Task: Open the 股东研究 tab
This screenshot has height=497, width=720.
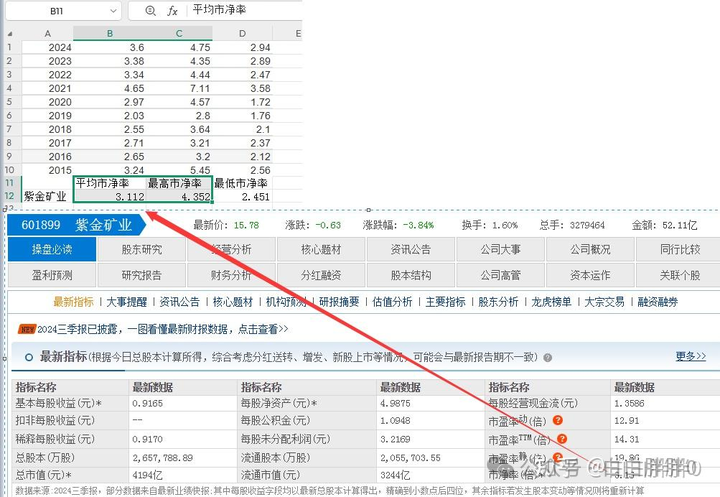Action: click(142, 249)
